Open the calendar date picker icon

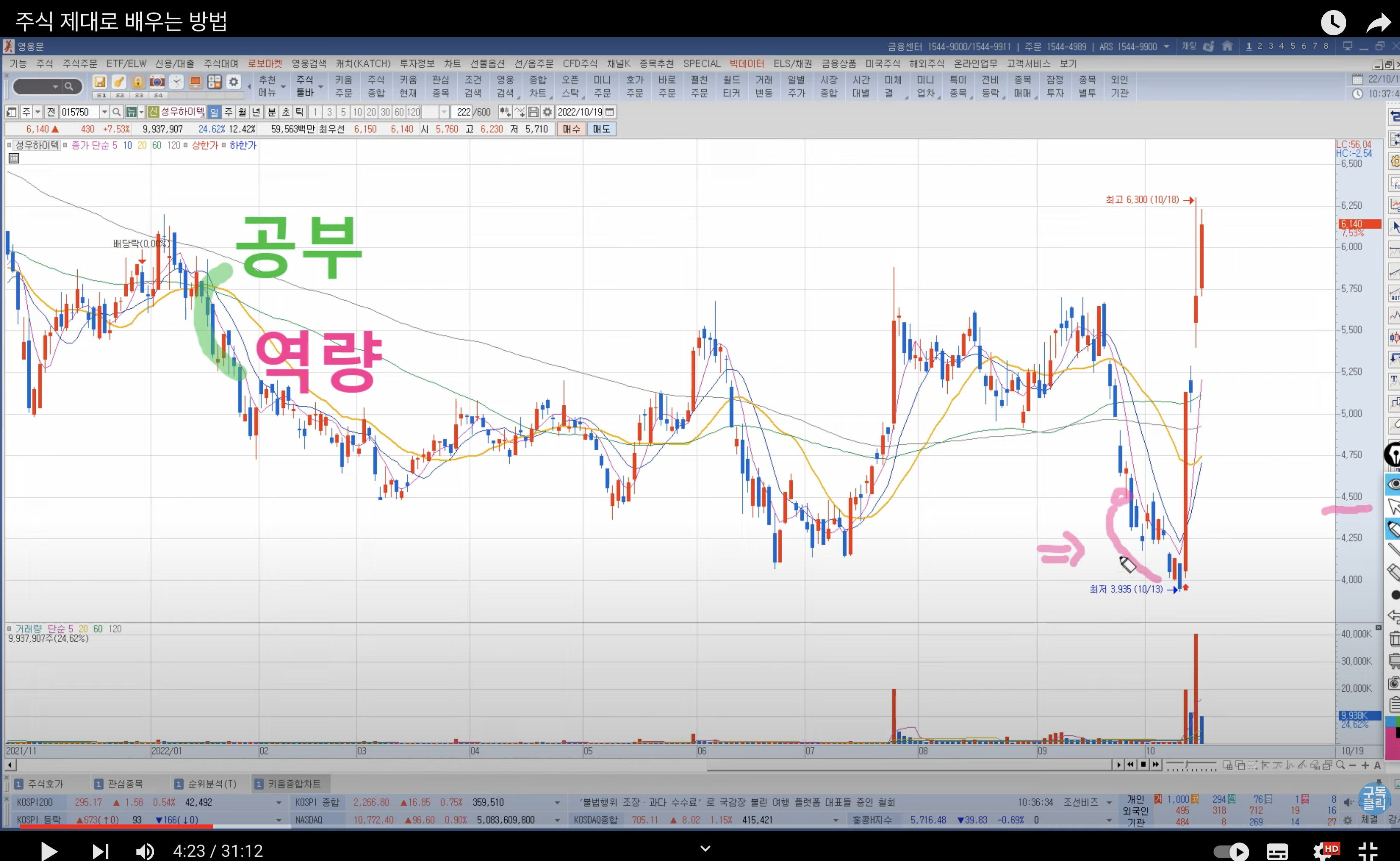610,112
